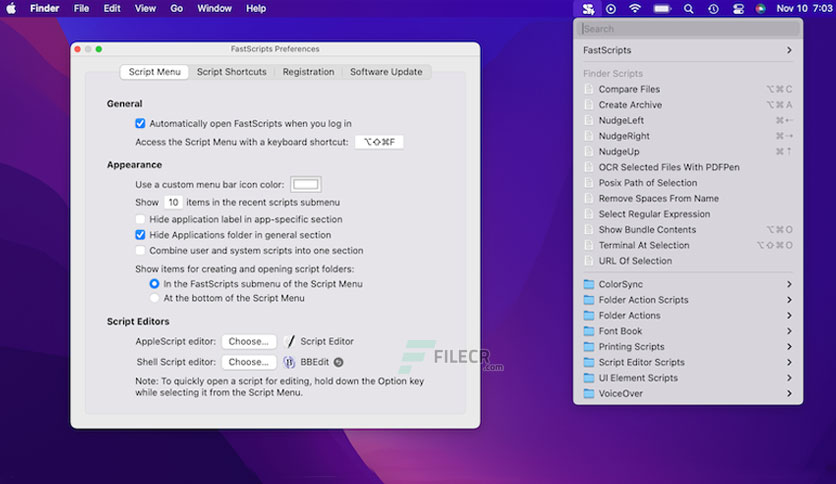Switch to the Registration tab
This screenshot has height=484, width=836.
(x=308, y=71)
